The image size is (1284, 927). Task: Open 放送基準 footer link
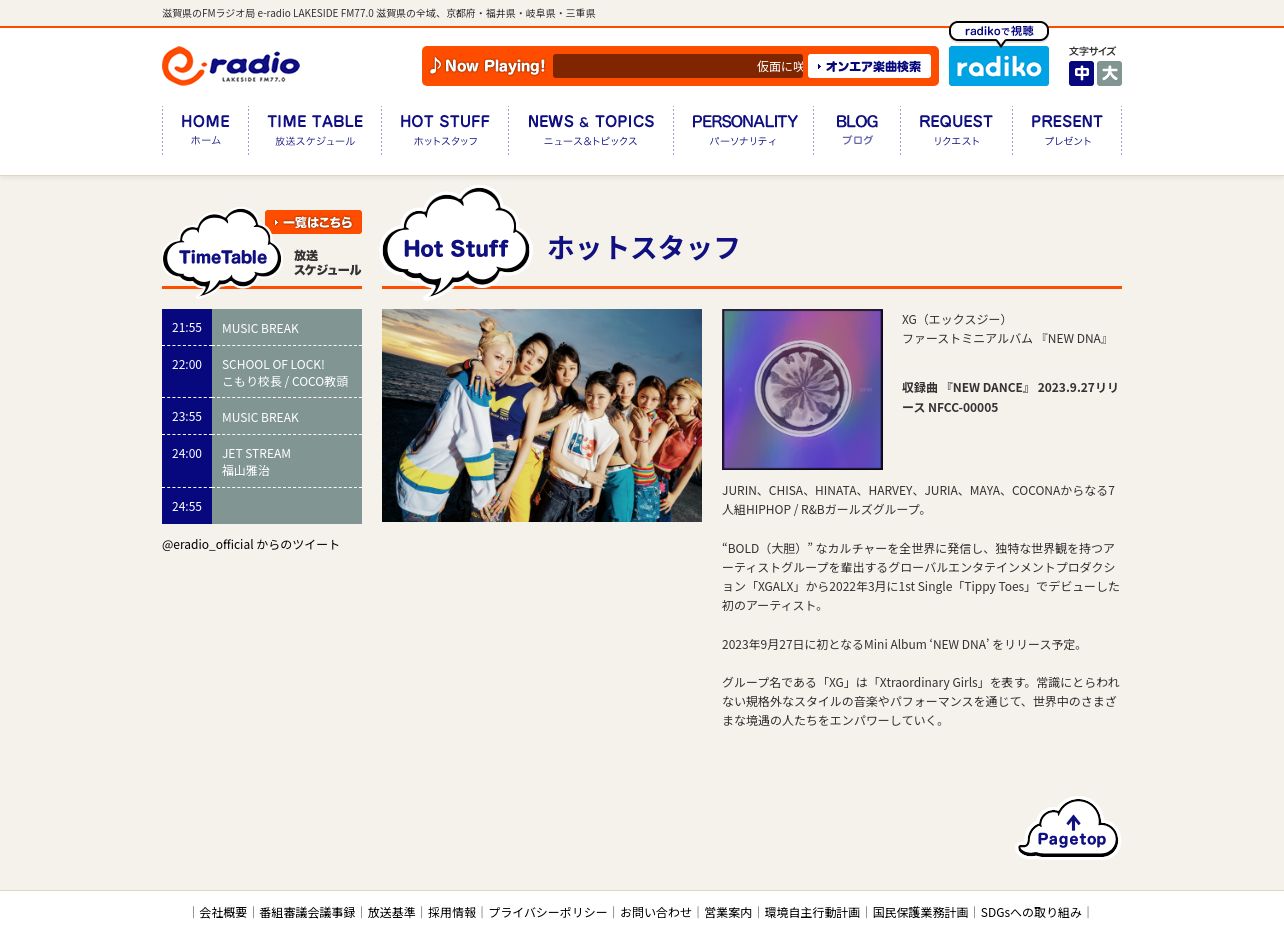391,912
